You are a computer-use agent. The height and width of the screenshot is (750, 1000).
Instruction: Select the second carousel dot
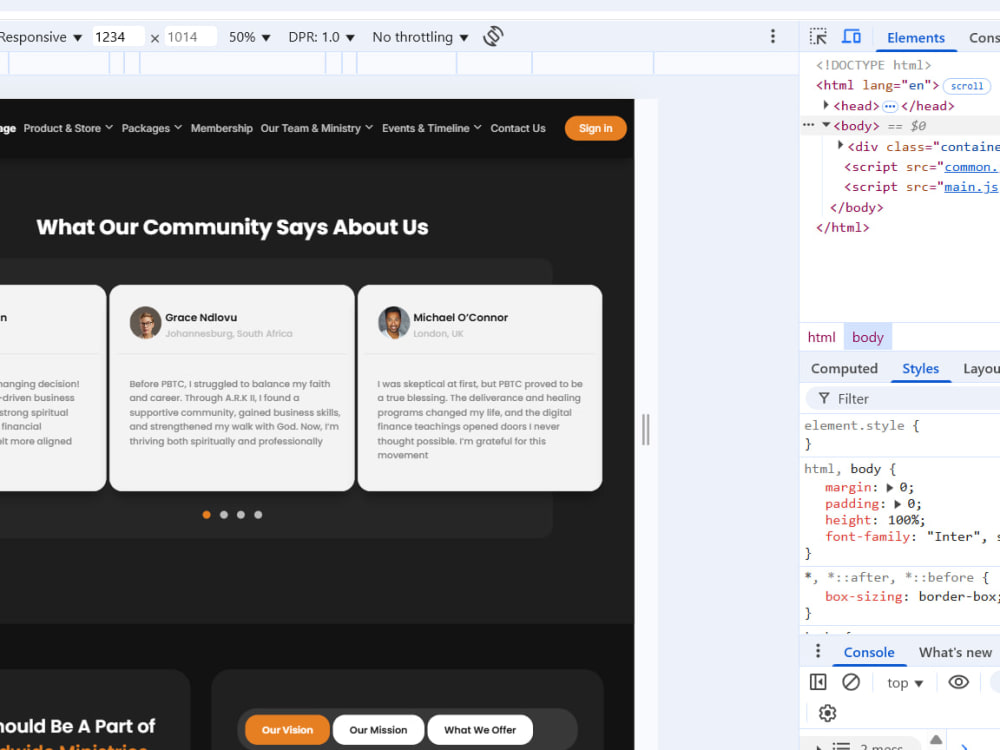pos(224,515)
